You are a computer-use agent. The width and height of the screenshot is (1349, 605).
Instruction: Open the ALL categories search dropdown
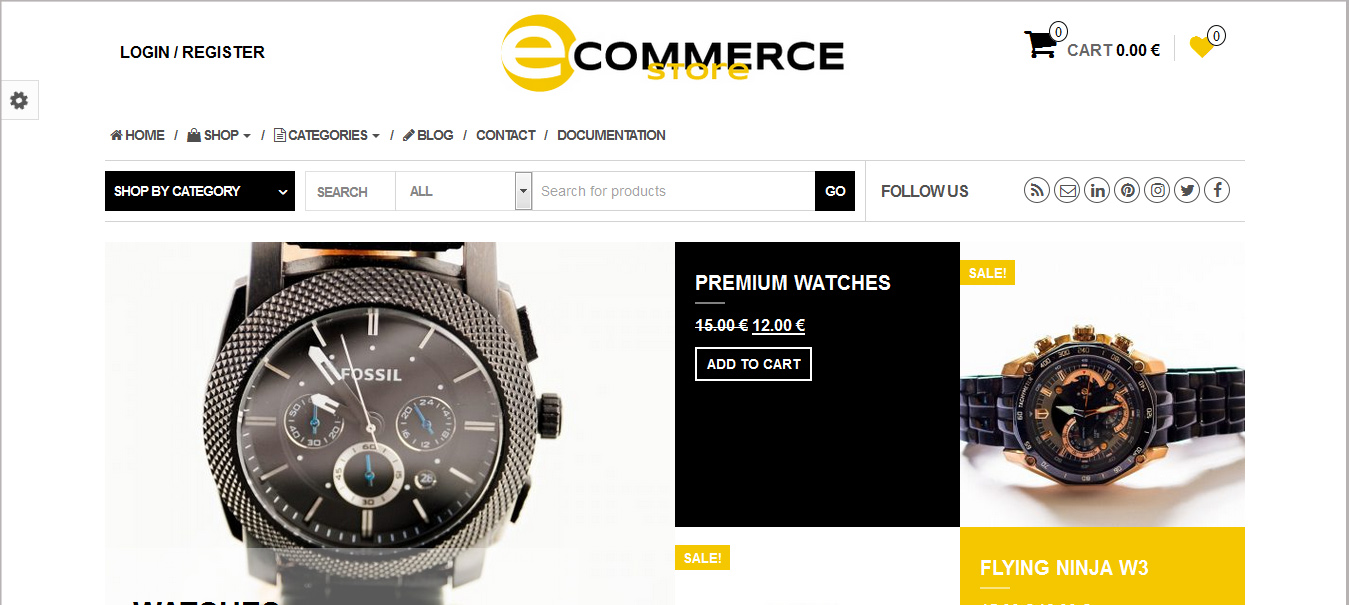[464, 191]
